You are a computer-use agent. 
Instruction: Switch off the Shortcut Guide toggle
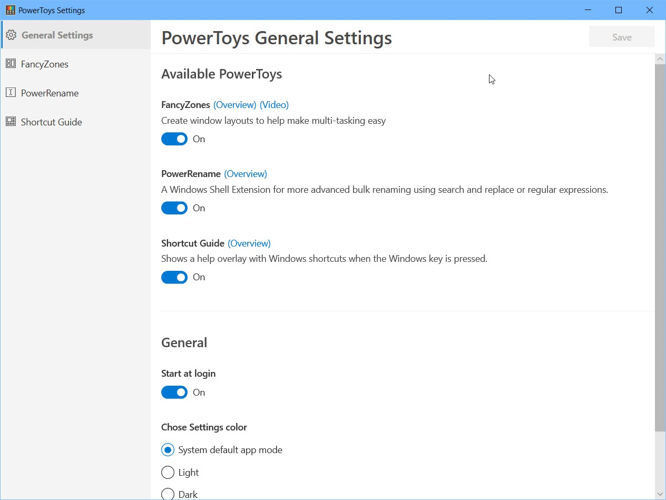tap(174, 277)
